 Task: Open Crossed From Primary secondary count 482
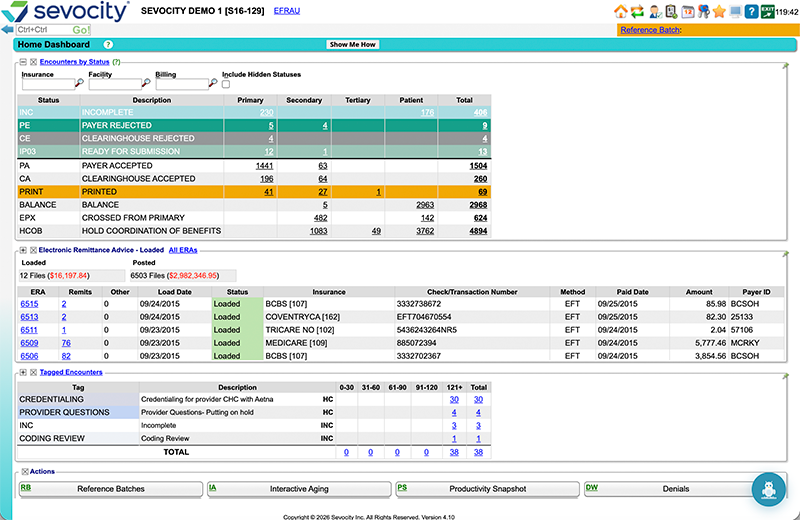click(320, 218)
